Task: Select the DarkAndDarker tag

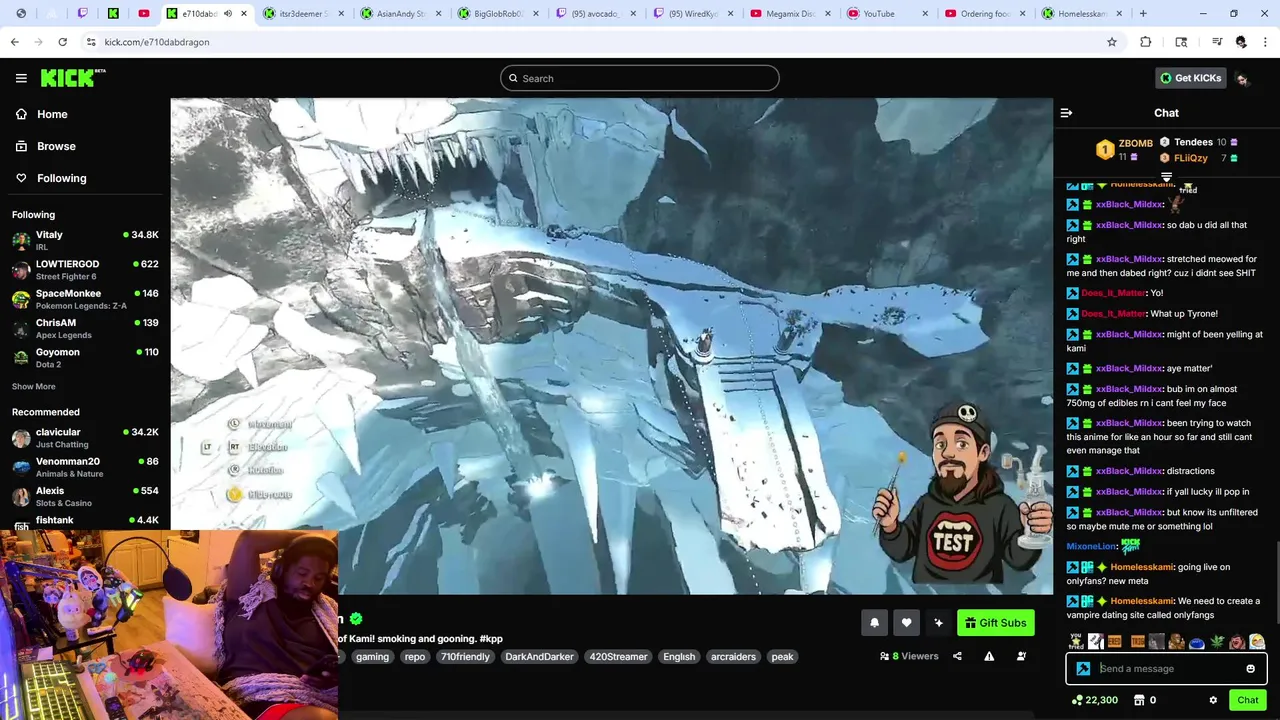Action: pos(539,657)
